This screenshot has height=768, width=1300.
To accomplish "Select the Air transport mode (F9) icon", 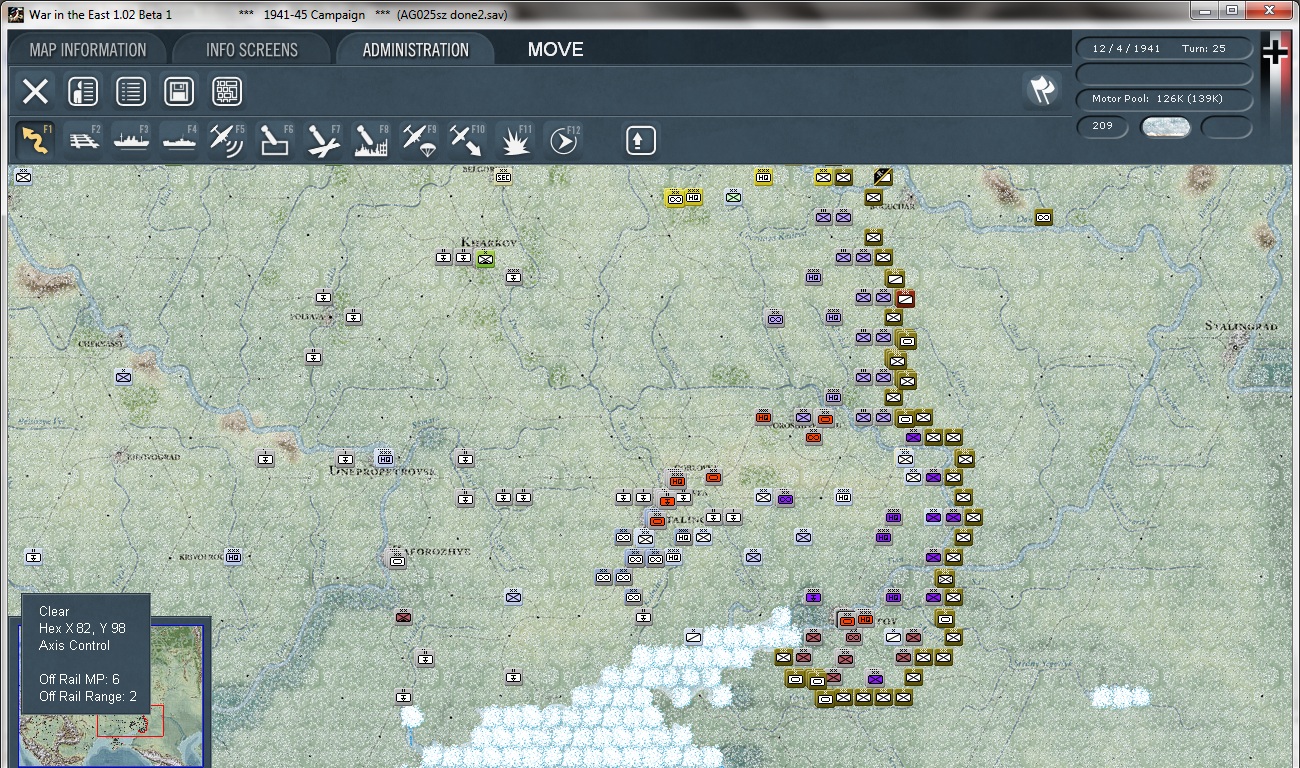I will 419,141.
